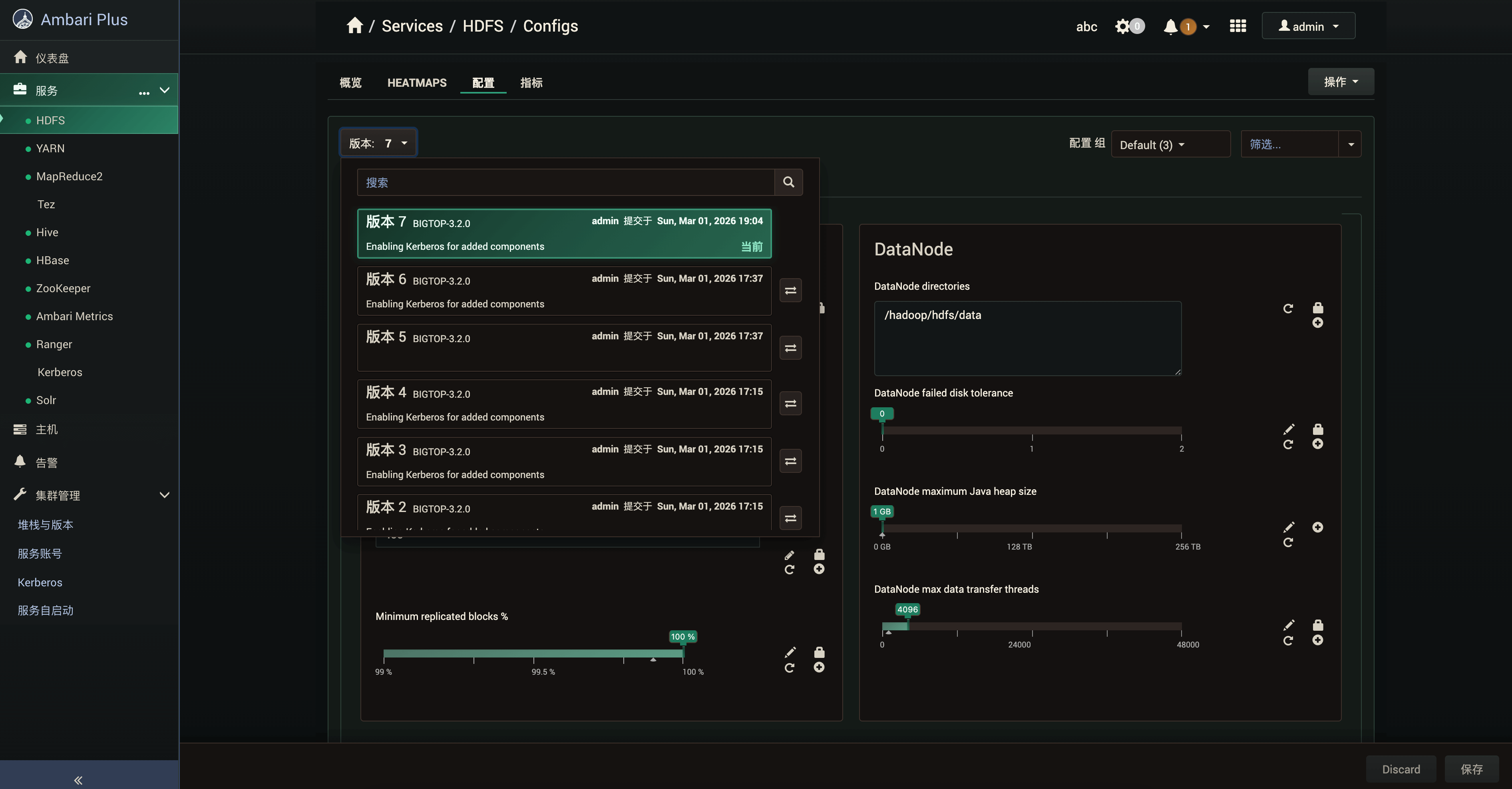Click the Minimum replicated blocks slider track
The height and width of the screenshot is (789, 1512).
pos(533,654)
